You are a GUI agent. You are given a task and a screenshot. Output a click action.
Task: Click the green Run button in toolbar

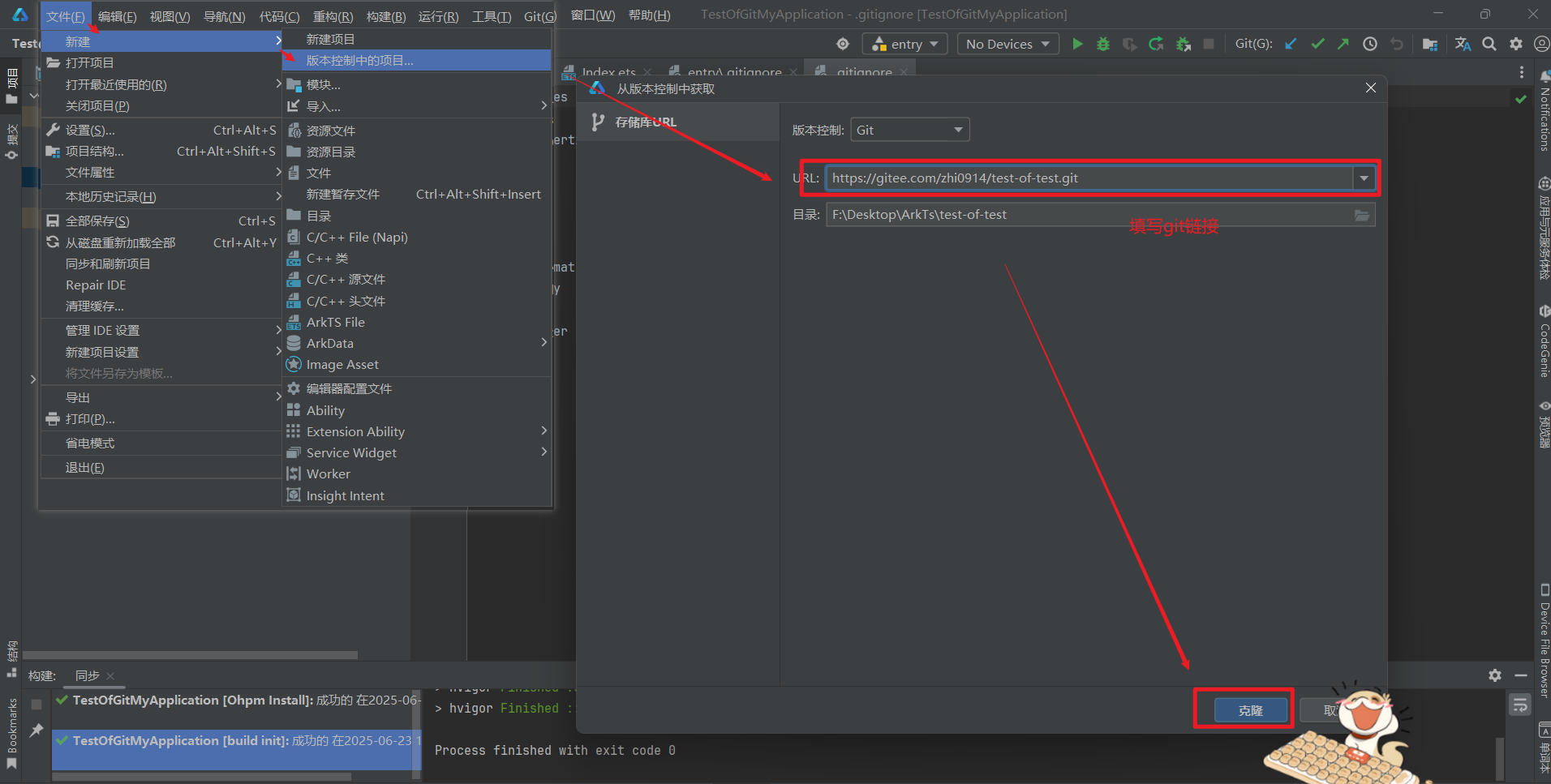(x=1077, y=44)
